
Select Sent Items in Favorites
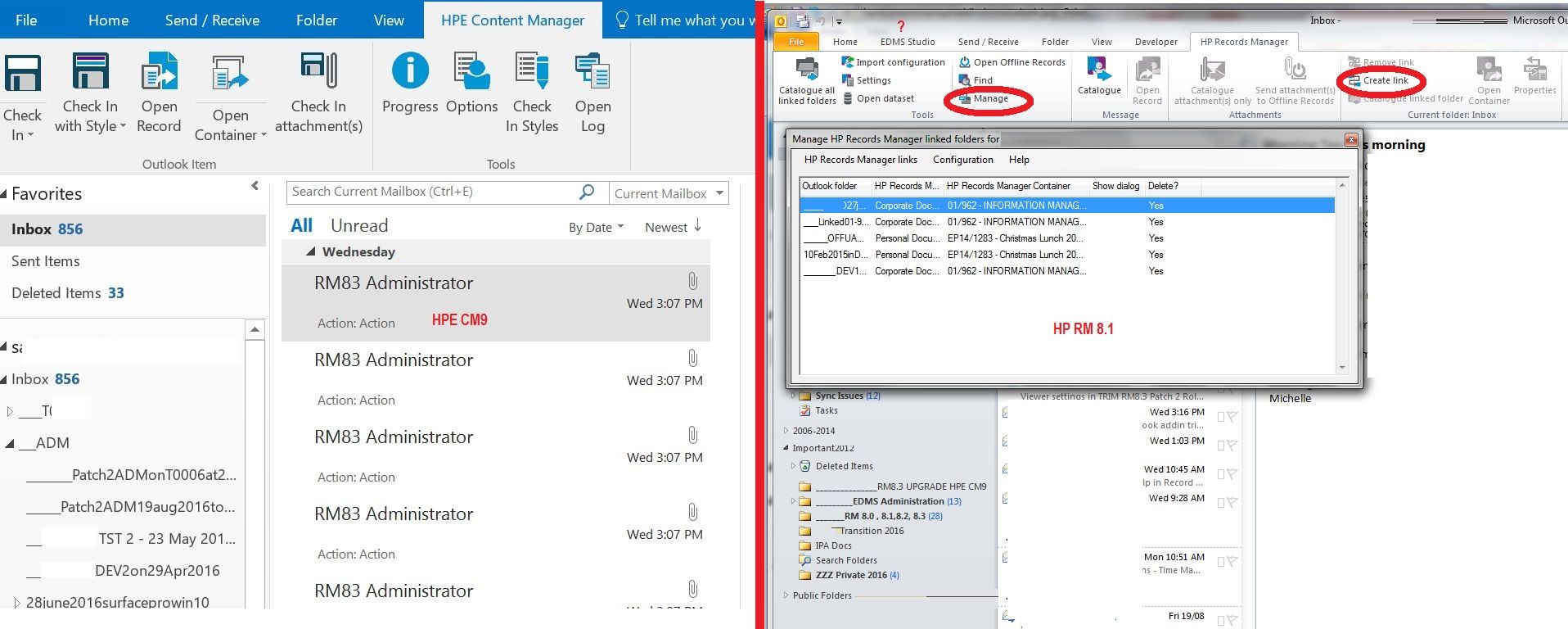tap(133, 261)
